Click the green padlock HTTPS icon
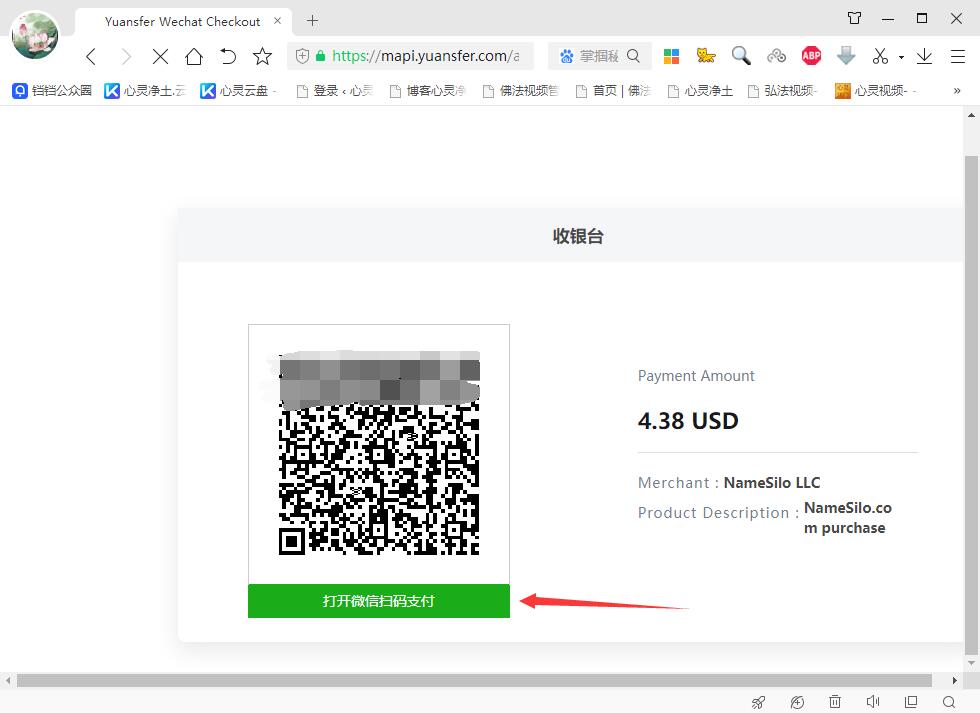The width and height of the screenshot is (980, 713). 321,56
